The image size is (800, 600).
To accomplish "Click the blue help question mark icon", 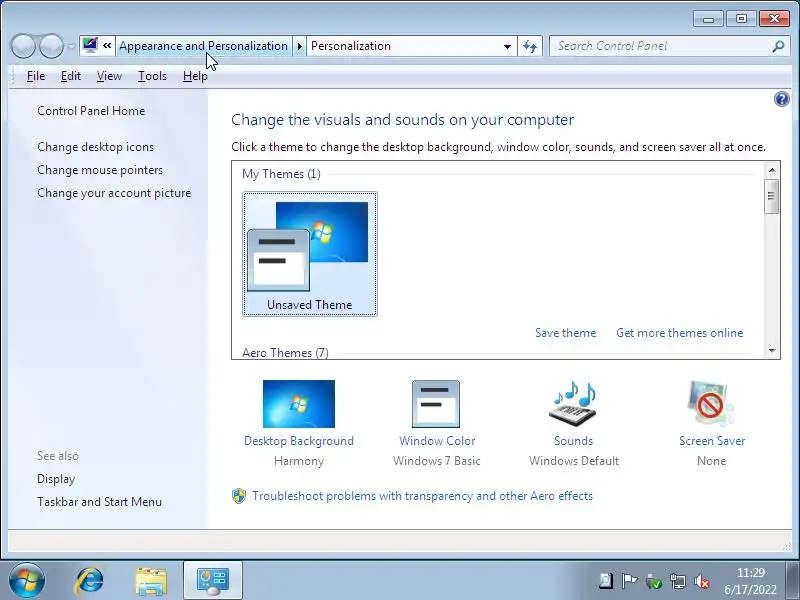I will (x=782, y=99).
